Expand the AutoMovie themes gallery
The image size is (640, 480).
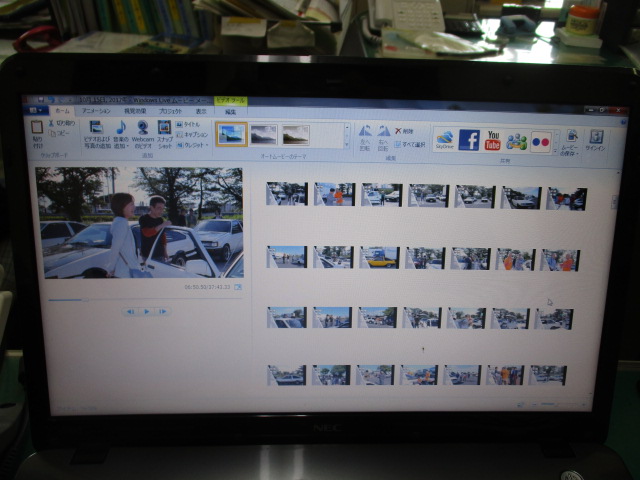tap(347, 143)
